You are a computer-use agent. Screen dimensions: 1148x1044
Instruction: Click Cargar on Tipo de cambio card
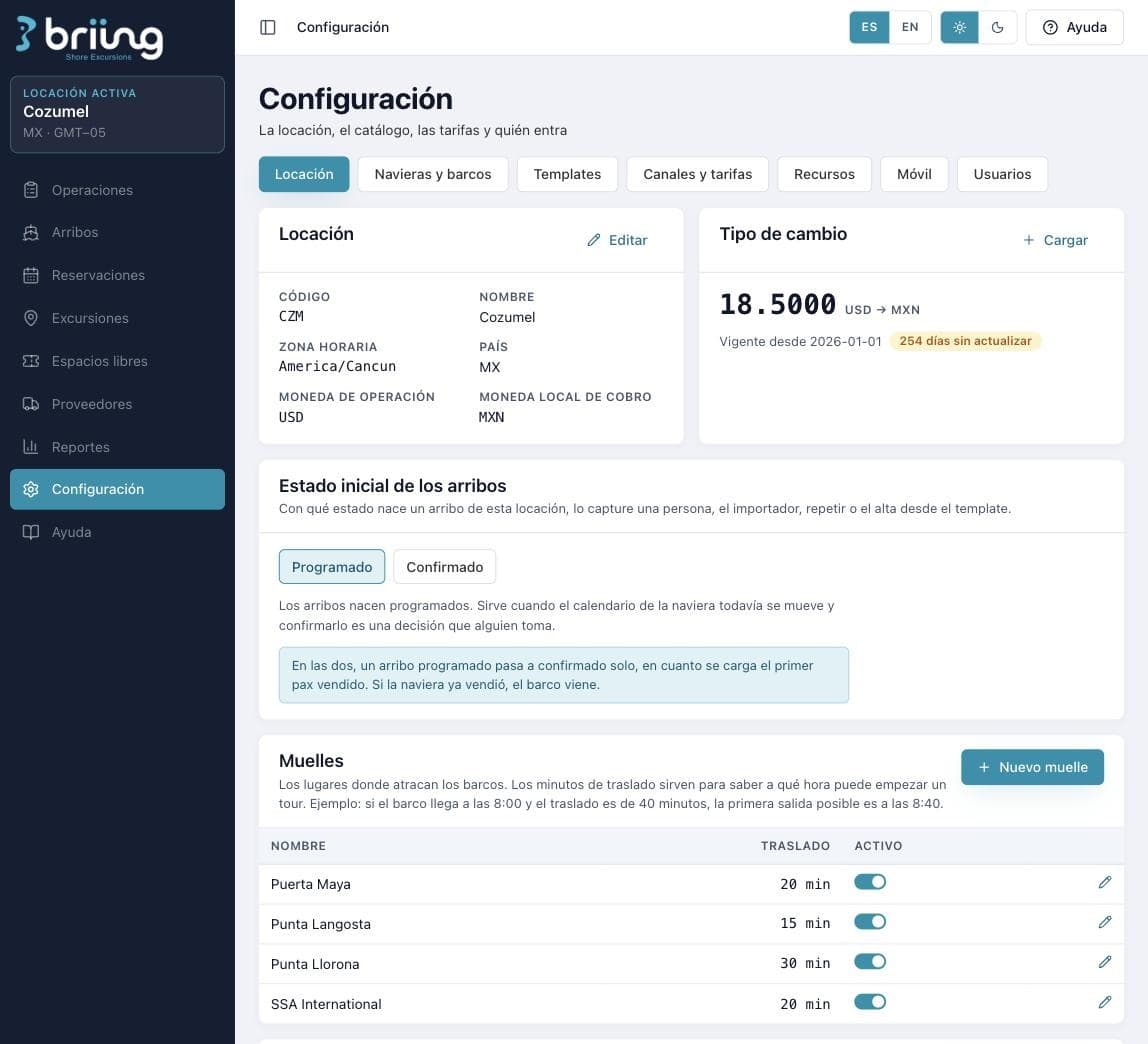[x=1055, y=240]
